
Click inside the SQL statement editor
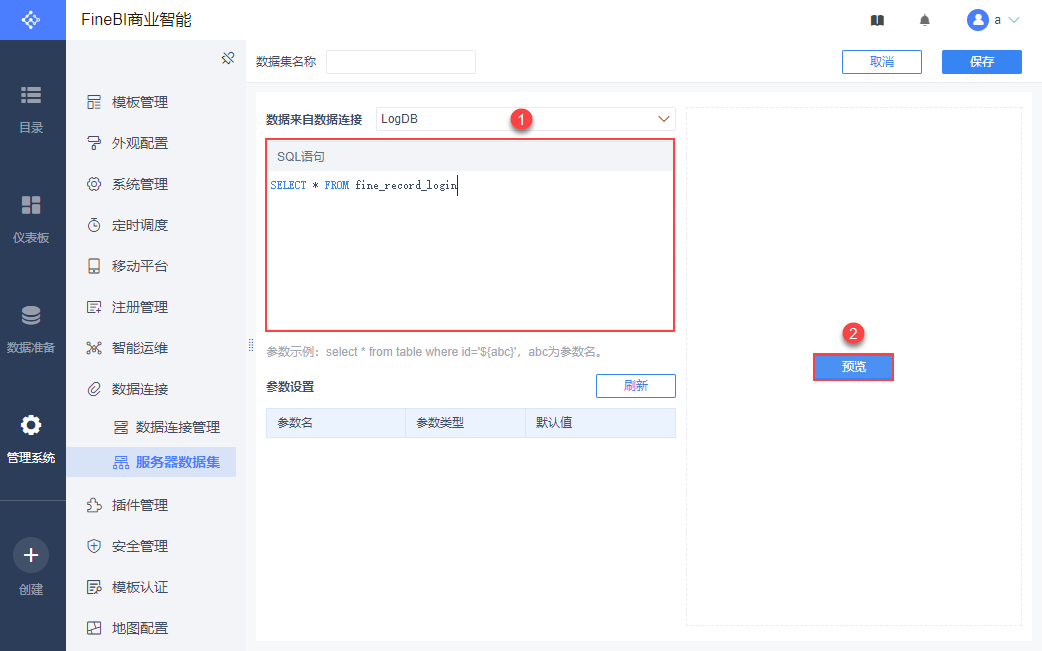(470, 250)
